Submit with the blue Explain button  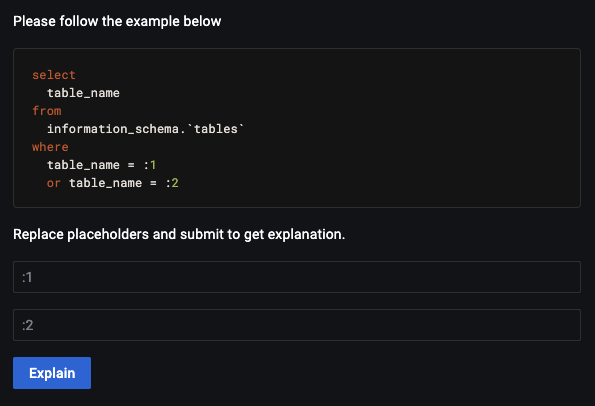[x=52, y=373]
